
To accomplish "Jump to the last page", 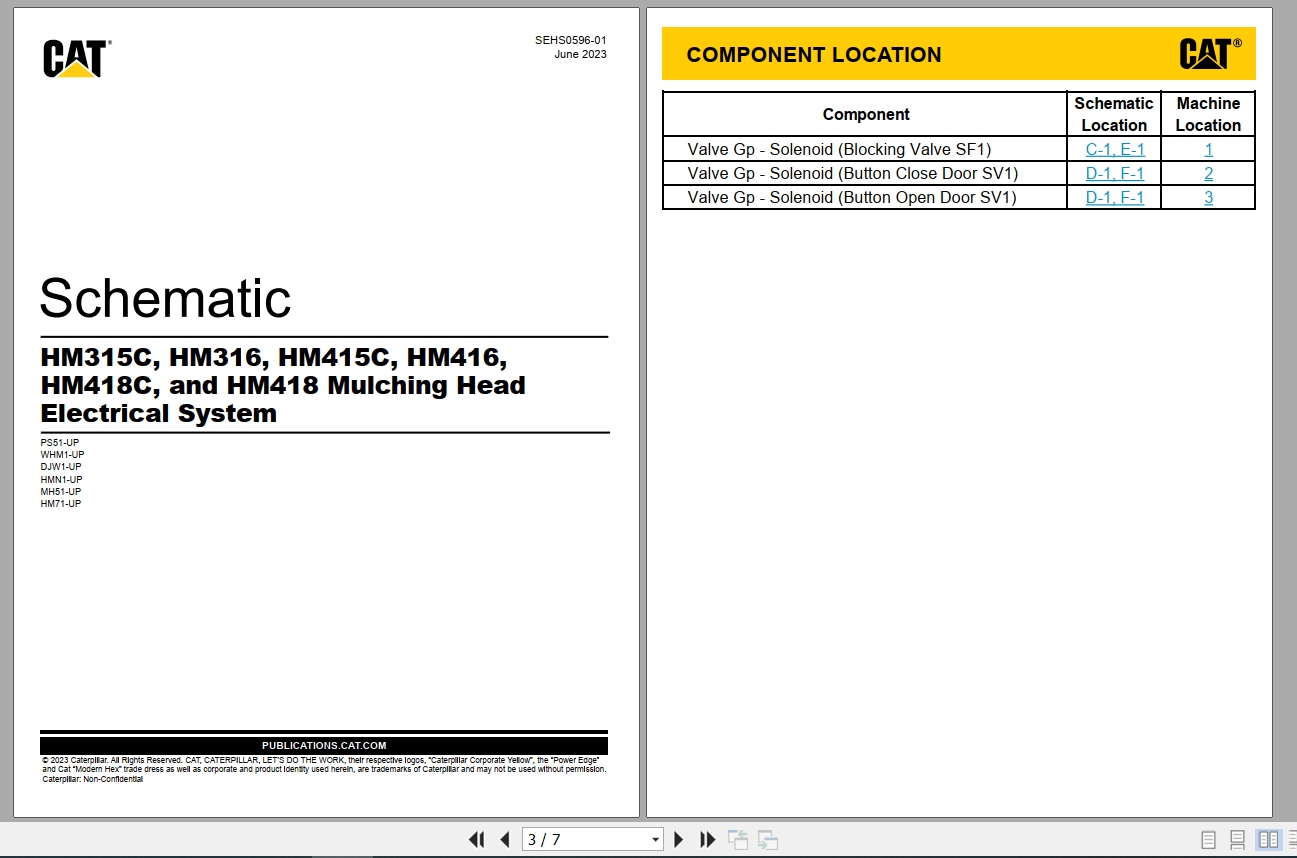I will (708, 840).
